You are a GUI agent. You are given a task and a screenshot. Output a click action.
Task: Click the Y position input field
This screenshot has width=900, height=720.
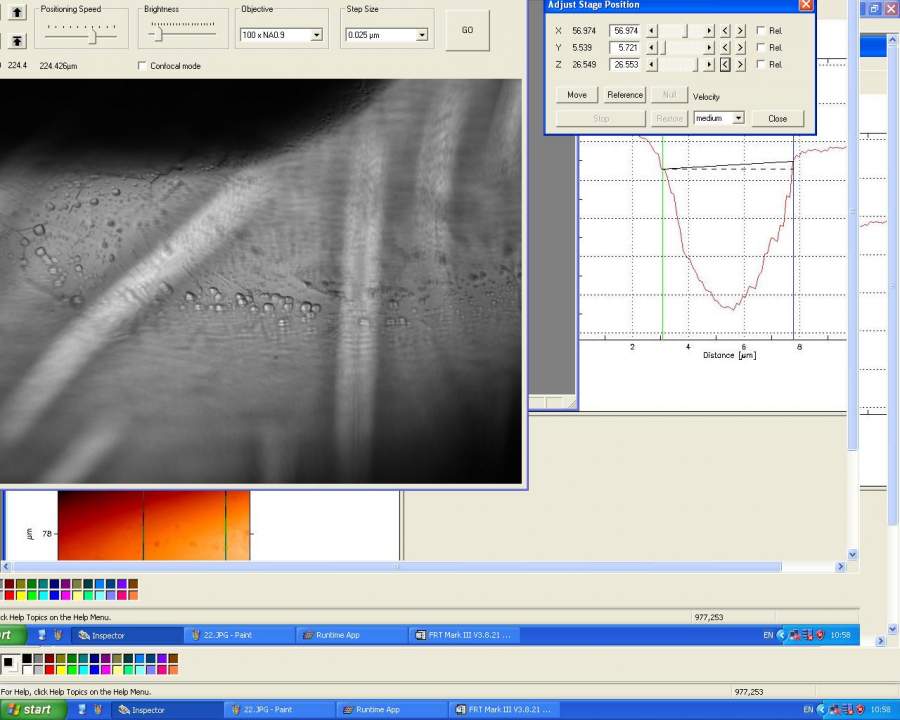[625, 48]
